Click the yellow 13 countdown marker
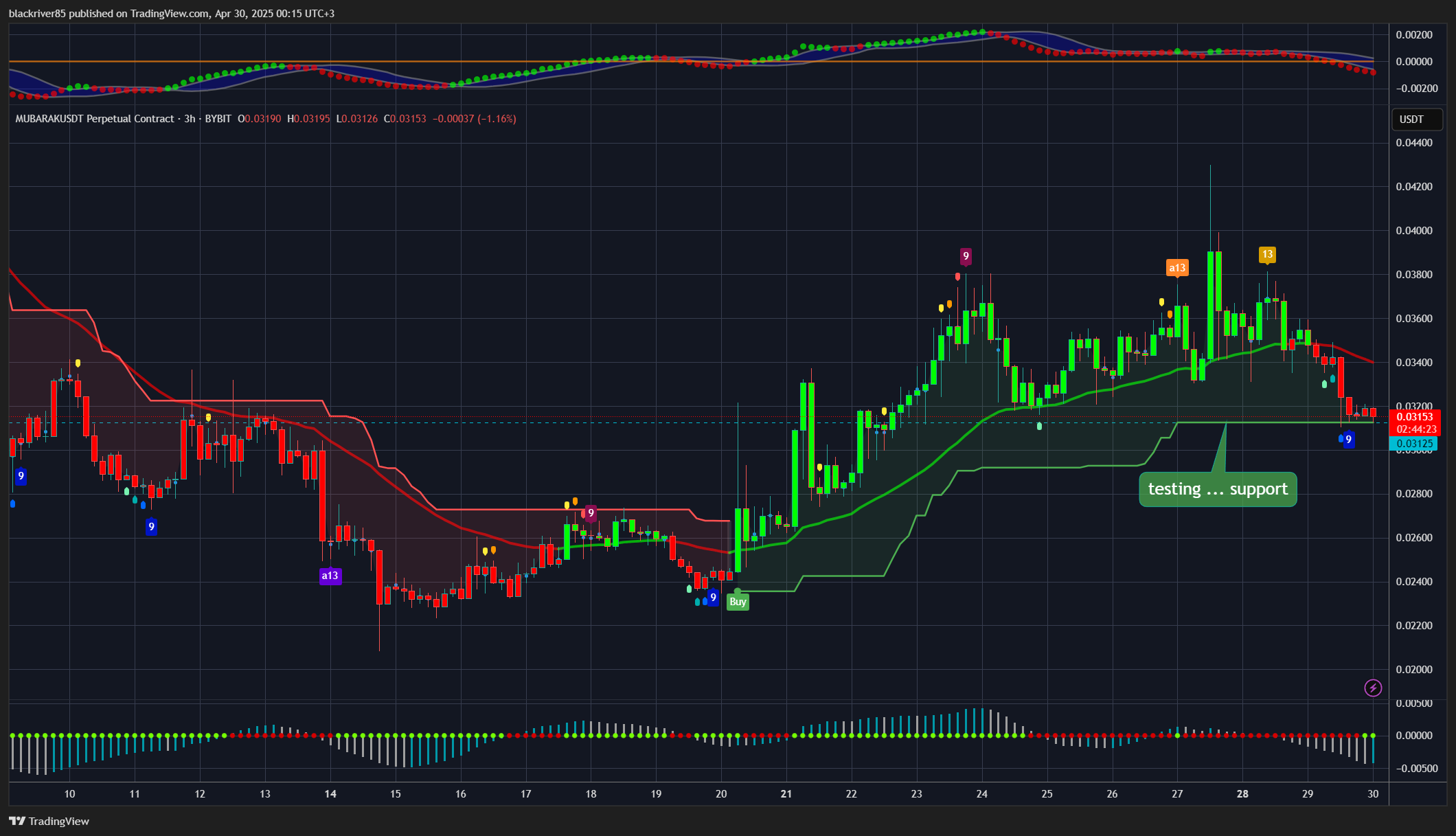The image size is (1456, 836). click(x=1267, y=254)
